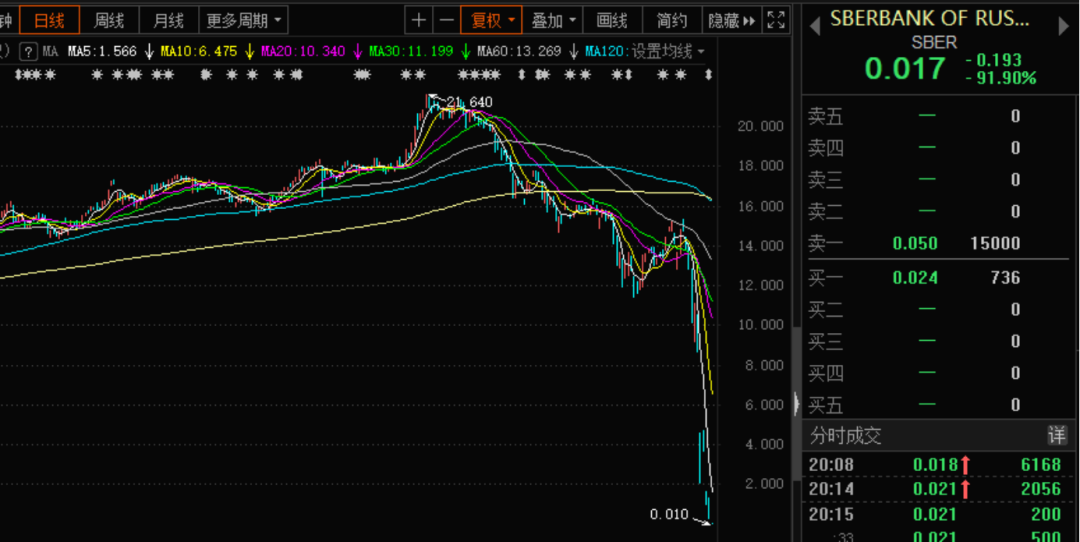Screen dimensions: 1080x542
Task: Click the zoom out minus icon
Action: [446, 20]
